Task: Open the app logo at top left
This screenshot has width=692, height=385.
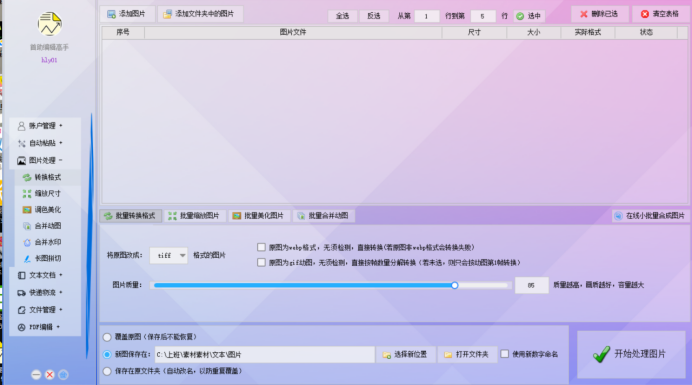Action: (49, 24)
